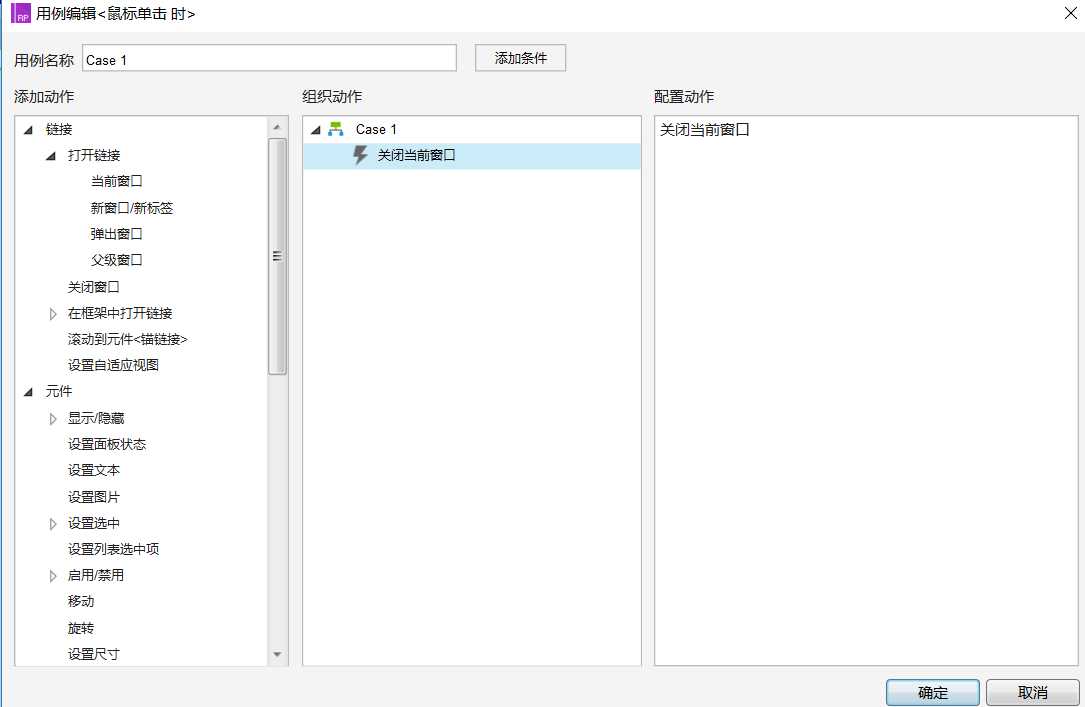Click the Case 1 flow icon
The image size is (1085, 707).
(x=336, y=129)
